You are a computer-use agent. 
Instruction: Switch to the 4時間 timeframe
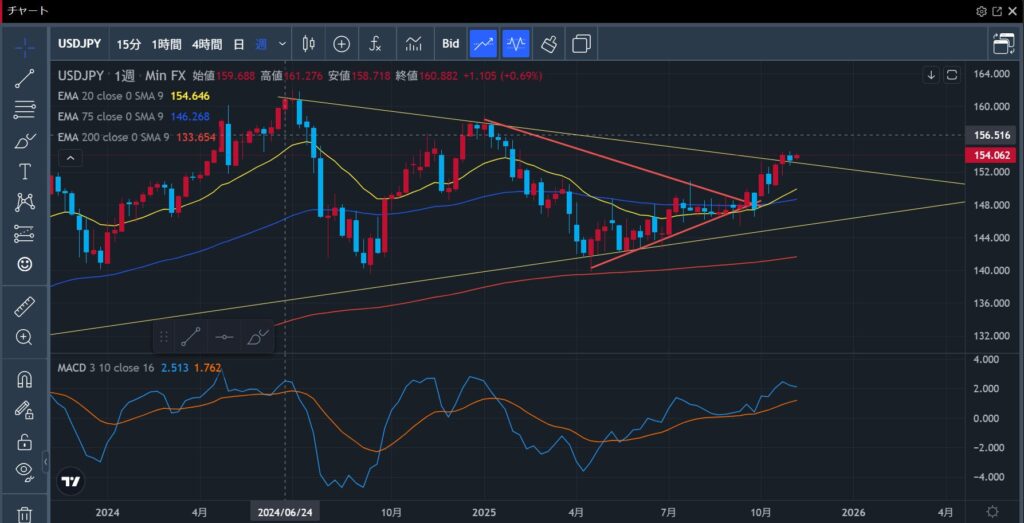click(207, 44)
